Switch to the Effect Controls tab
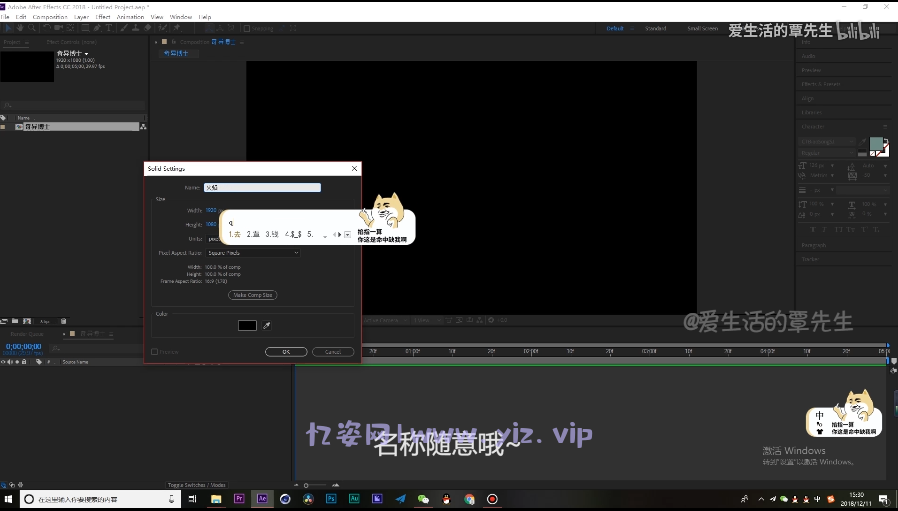This screenshot has height=511, width=898. pyautogui.click(x=72, y=42)
